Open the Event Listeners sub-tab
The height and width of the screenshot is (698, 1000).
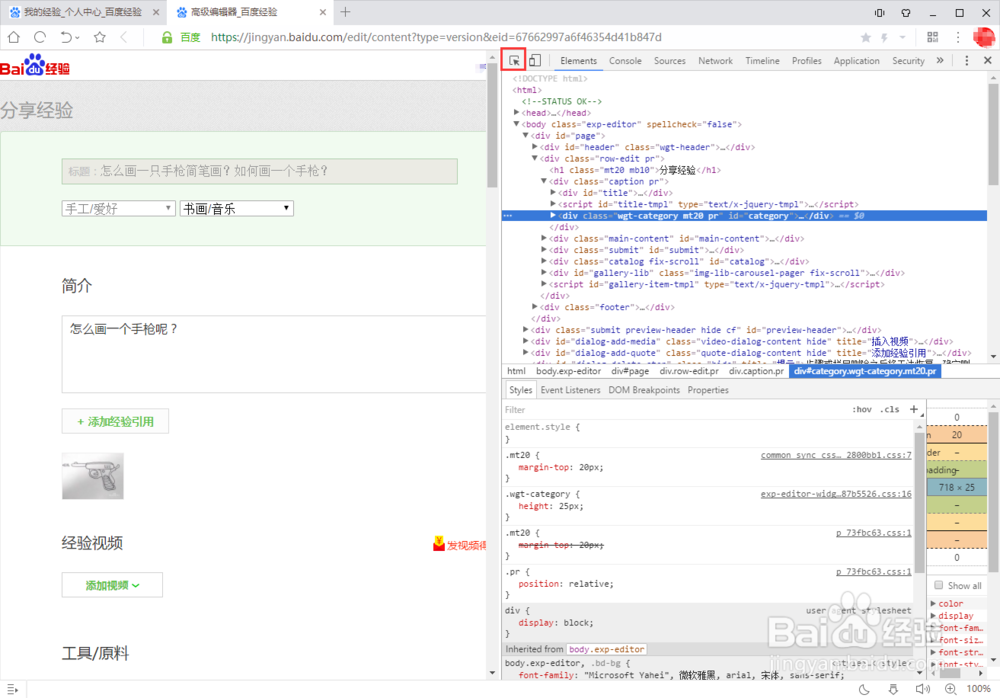[x=570, y=390]
